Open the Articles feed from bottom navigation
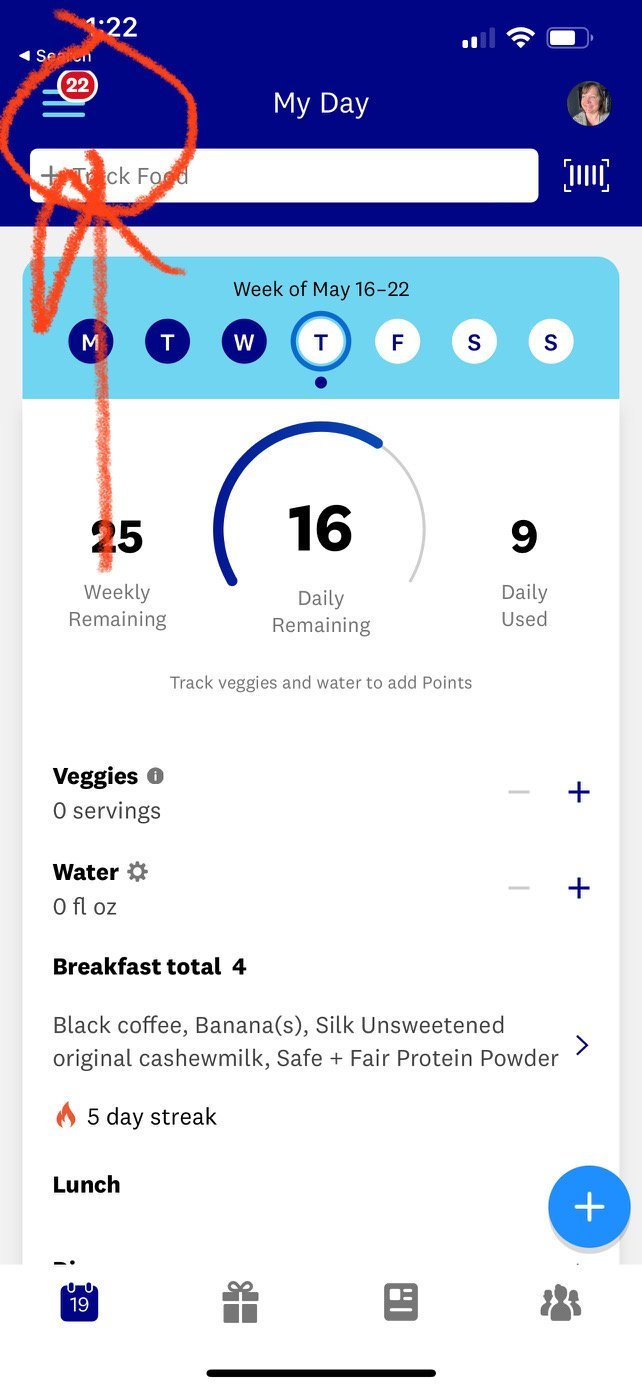This screenshot has height=1389, width=642. point(400,1301)
